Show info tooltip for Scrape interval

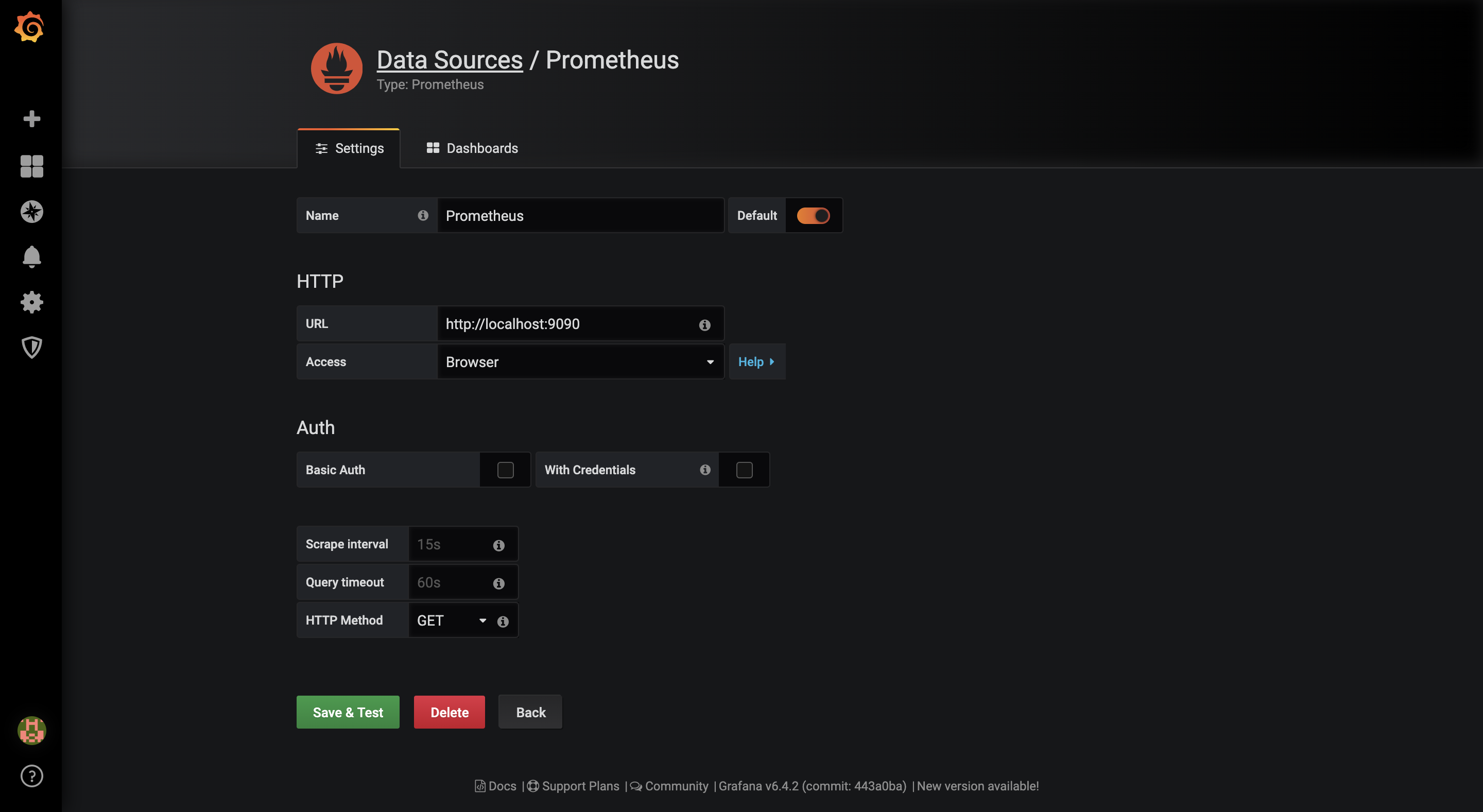click(499, 545)
